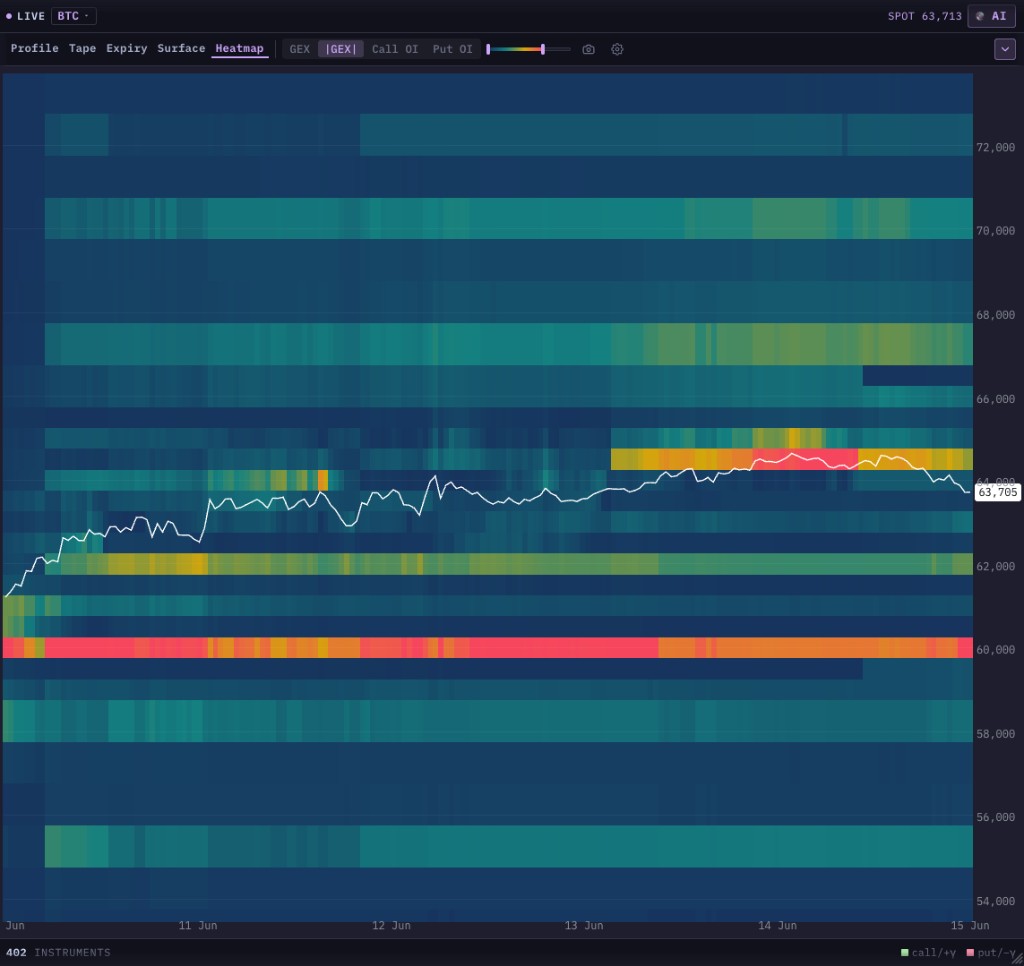Click the 15 Jun date axis label
1024x966 pixels.
(x=970, y=926)
